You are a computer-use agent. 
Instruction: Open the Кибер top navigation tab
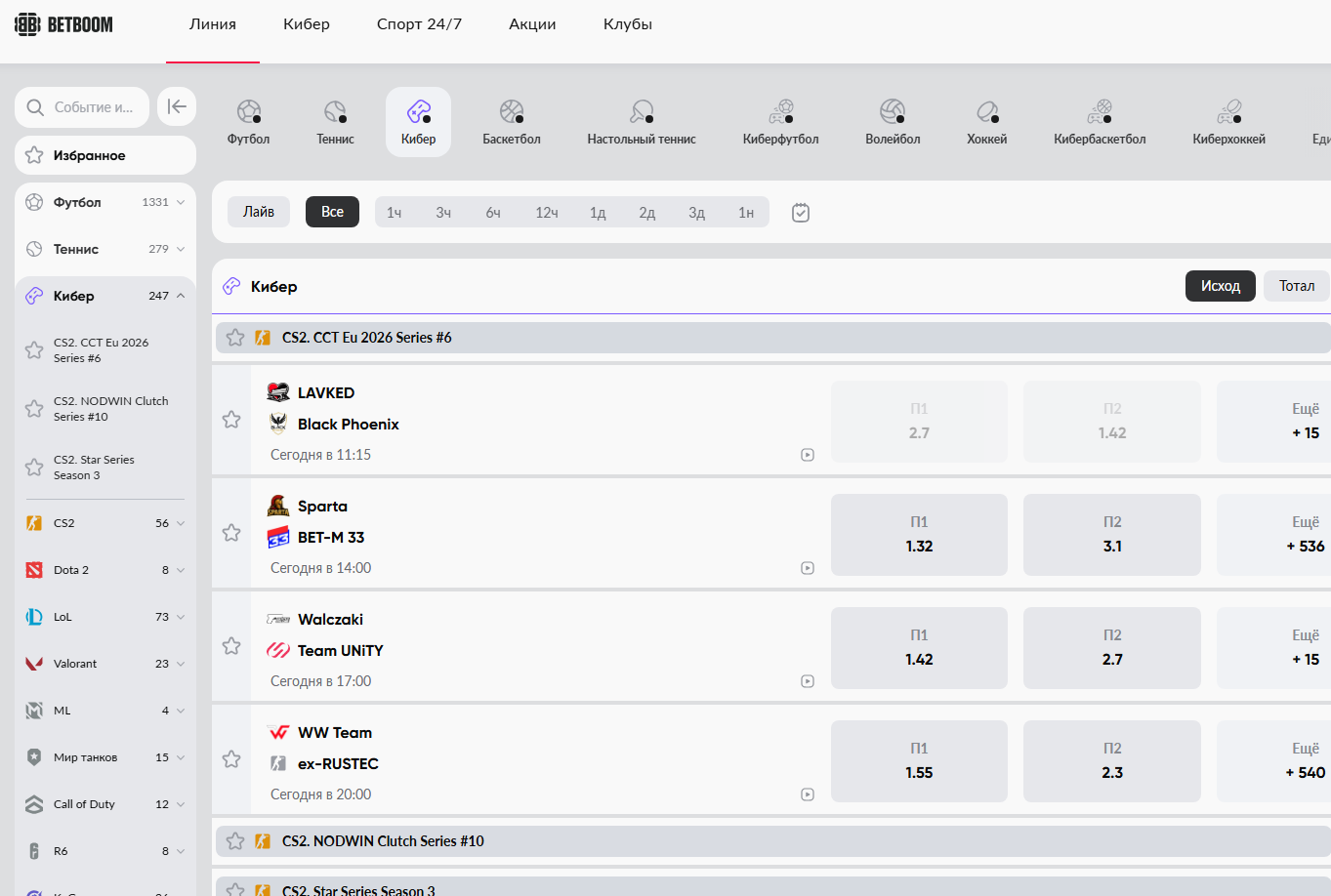pyautogui.click(x=307, y=24)
